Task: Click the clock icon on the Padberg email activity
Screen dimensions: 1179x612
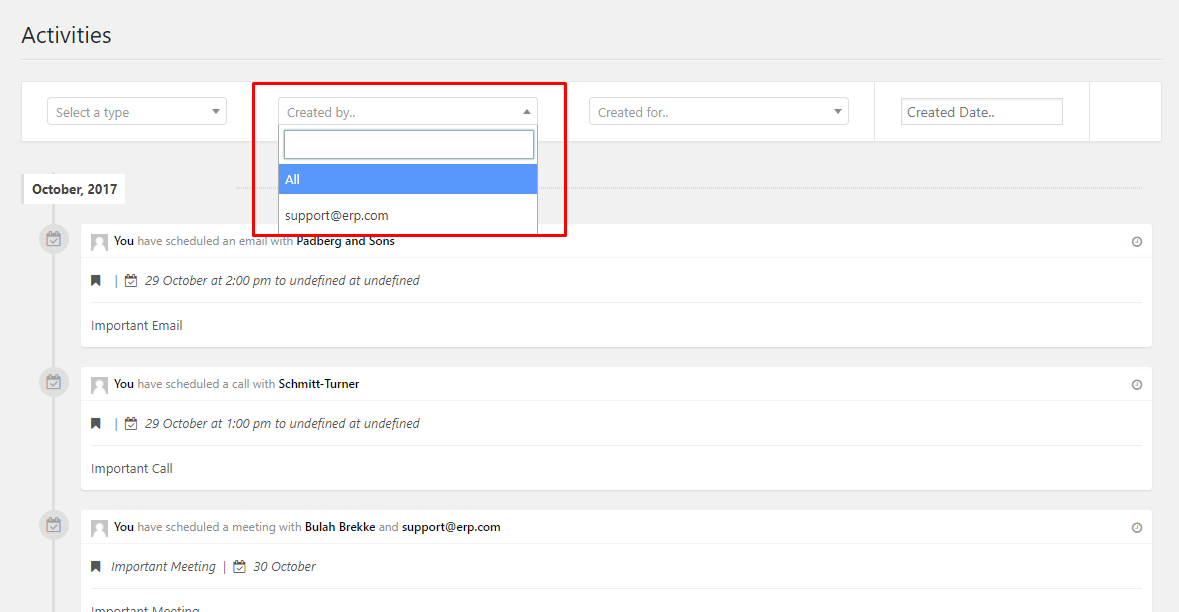Action: tap(1136, 242)
